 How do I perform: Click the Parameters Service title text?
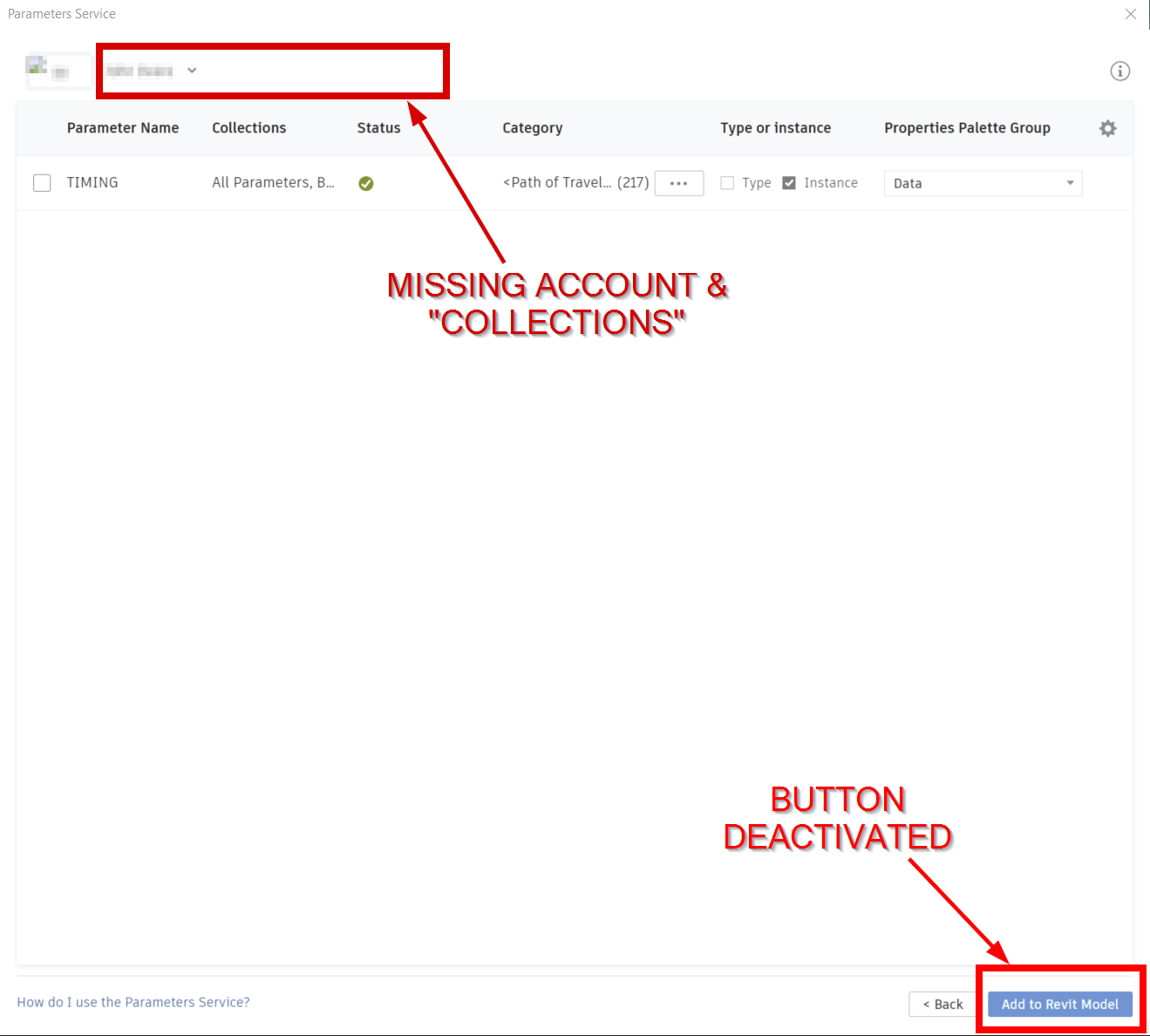[61, 14]
